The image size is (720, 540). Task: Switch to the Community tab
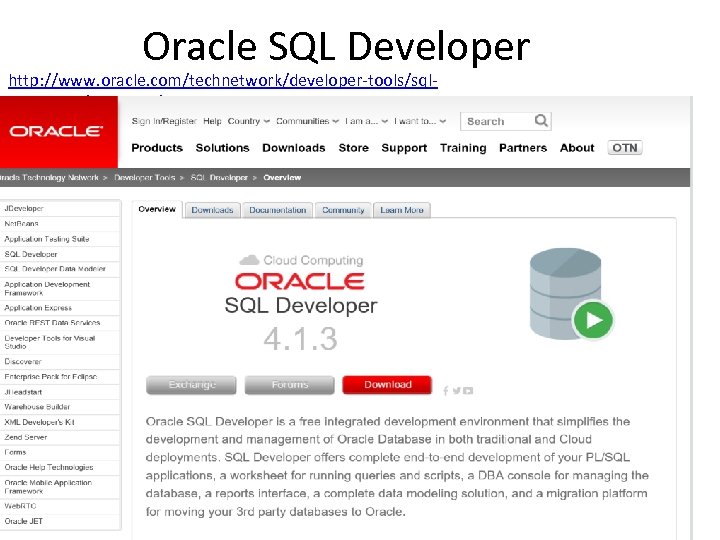click(343, 210)
